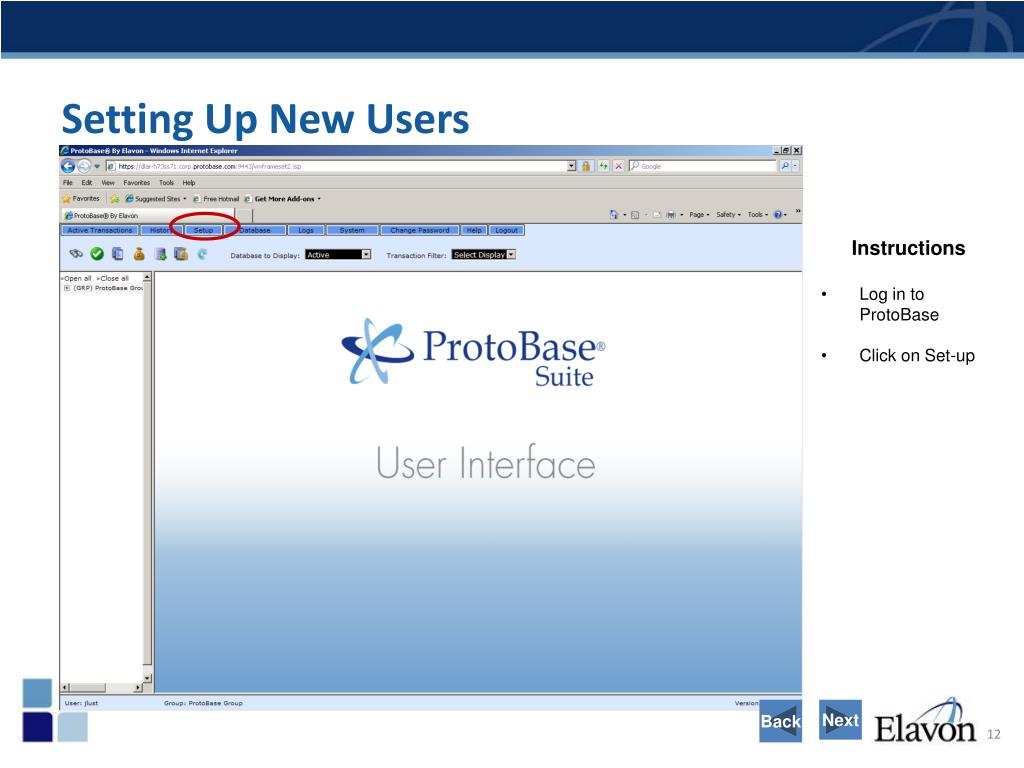Open the search provider dropdown arrow
Viewport: 1024px width, 768px height.
(795, 166)
